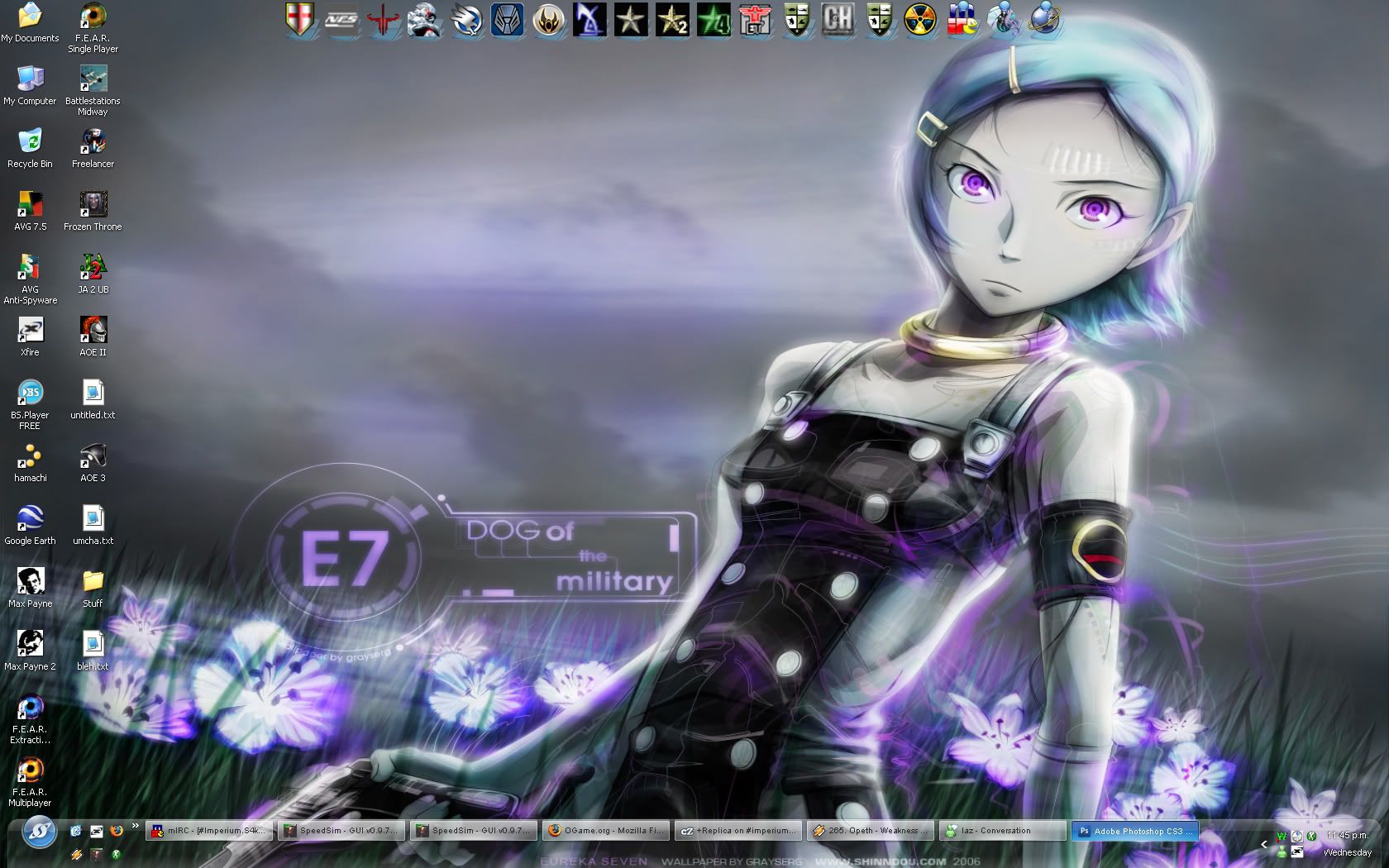Switch to the Opeth - Weakness player window
The width and height of the screenshot is (1389, 868).
(x=871, y=831)
